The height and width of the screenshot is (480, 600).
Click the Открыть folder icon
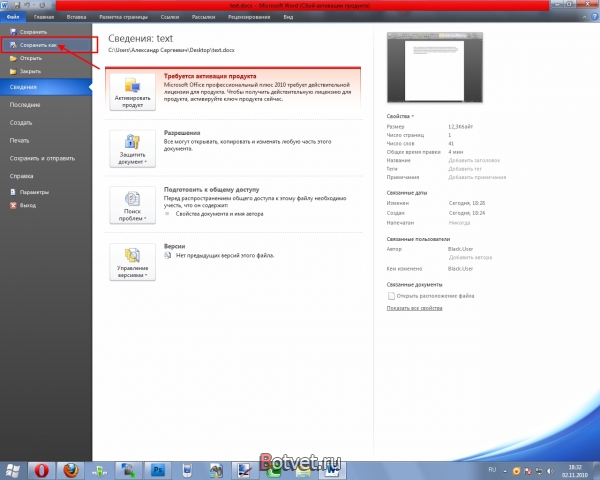[x=13, y=58]
